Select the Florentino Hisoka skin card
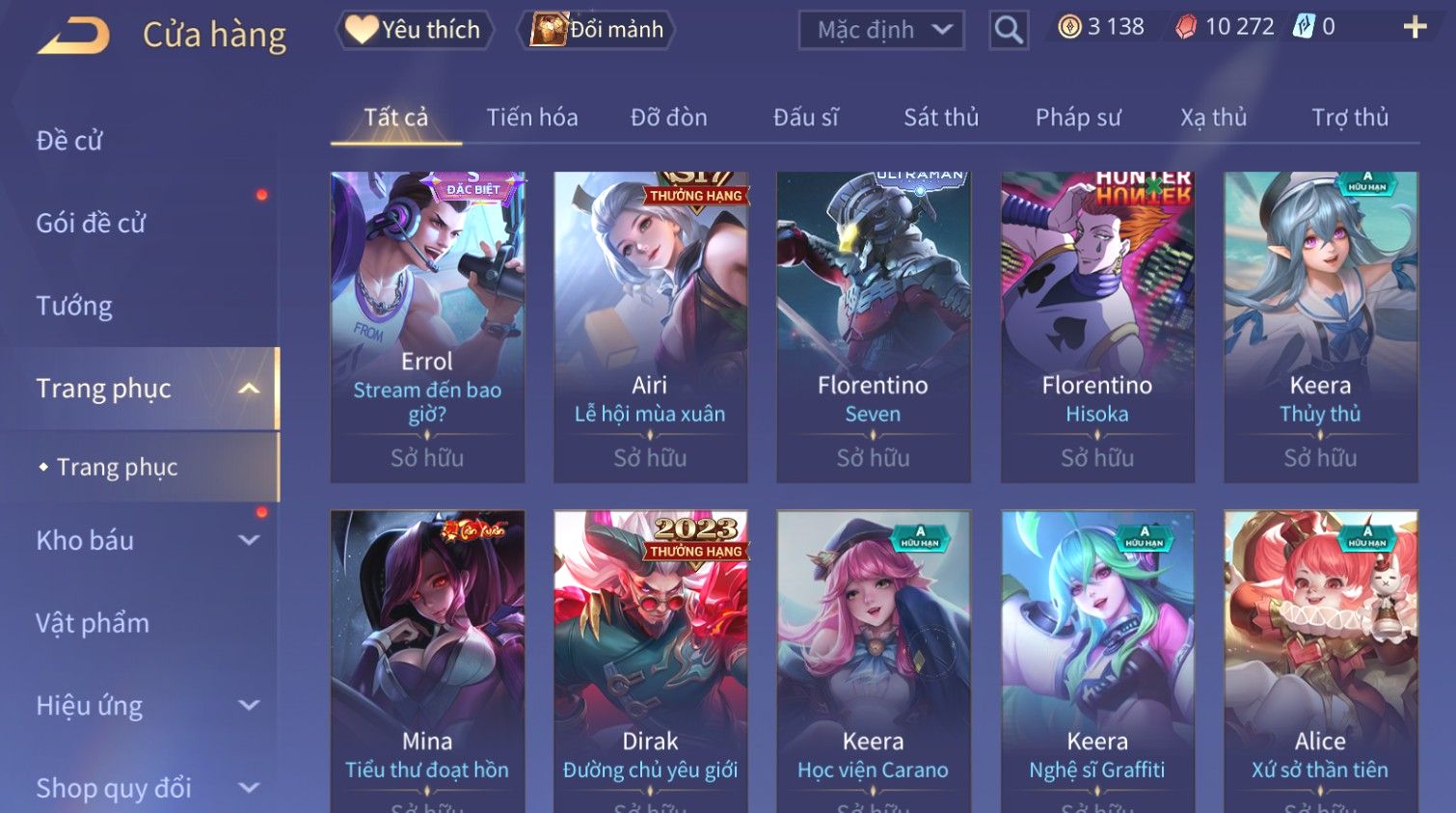This screenshot has width=1456, height=813. [x=1097, y=327]
